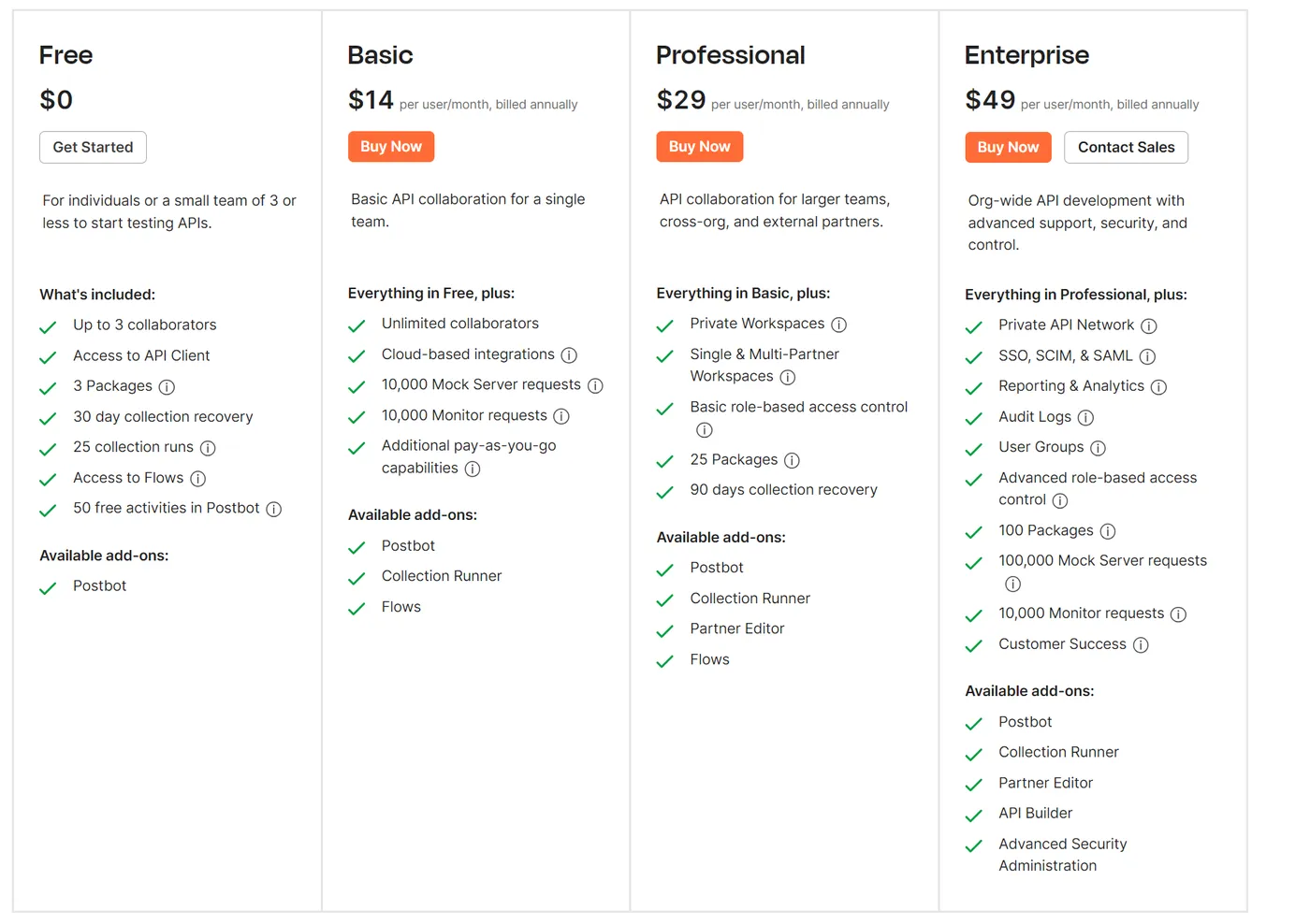View info for 10,000 Mock Server requests
This screenshot has height=924, width=1310.
[595, 385]
